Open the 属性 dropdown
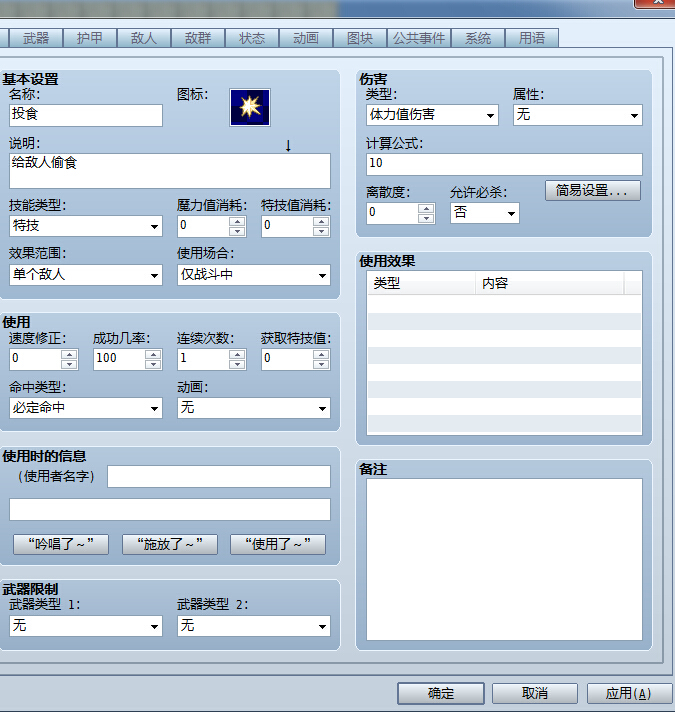Image resolution: width=675 pixels, height=712 pixels. pos(578,115)
